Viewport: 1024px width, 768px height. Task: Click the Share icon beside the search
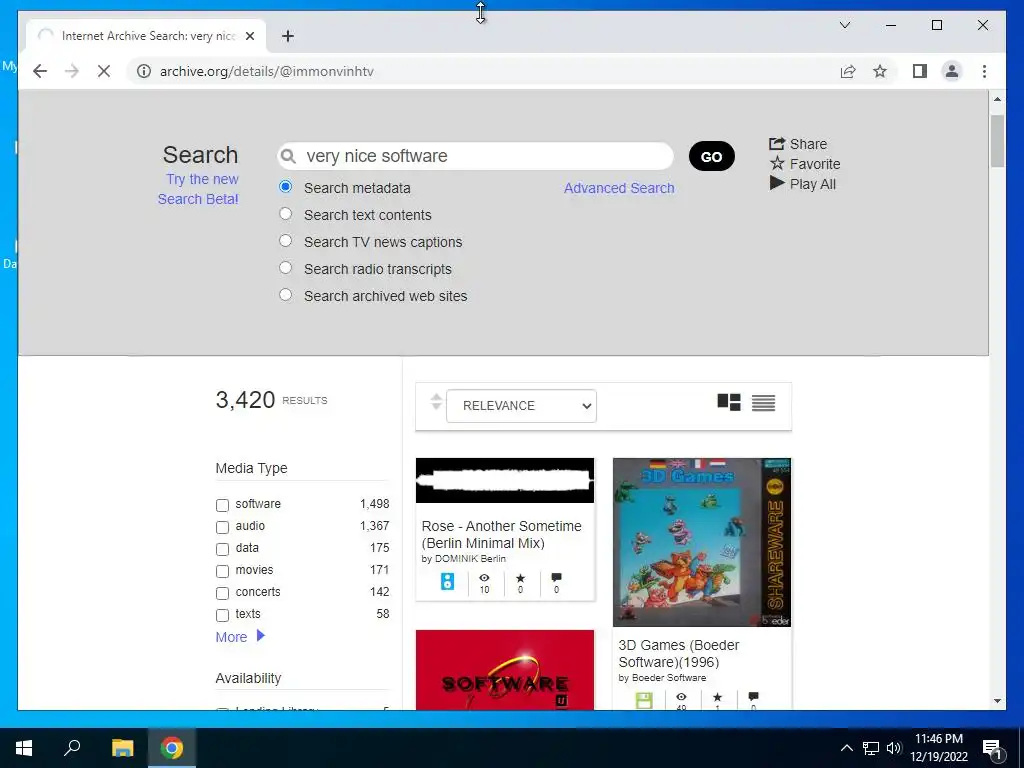coord(776,144)
